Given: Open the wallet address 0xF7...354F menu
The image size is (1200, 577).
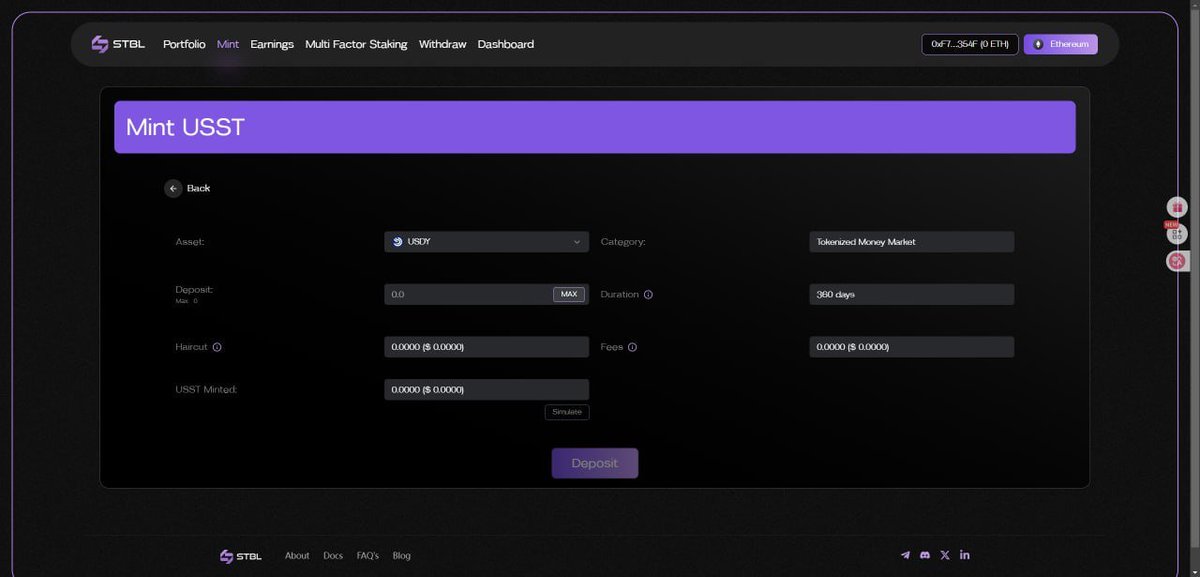Looking at the screenshot, I should click(969, 44).
